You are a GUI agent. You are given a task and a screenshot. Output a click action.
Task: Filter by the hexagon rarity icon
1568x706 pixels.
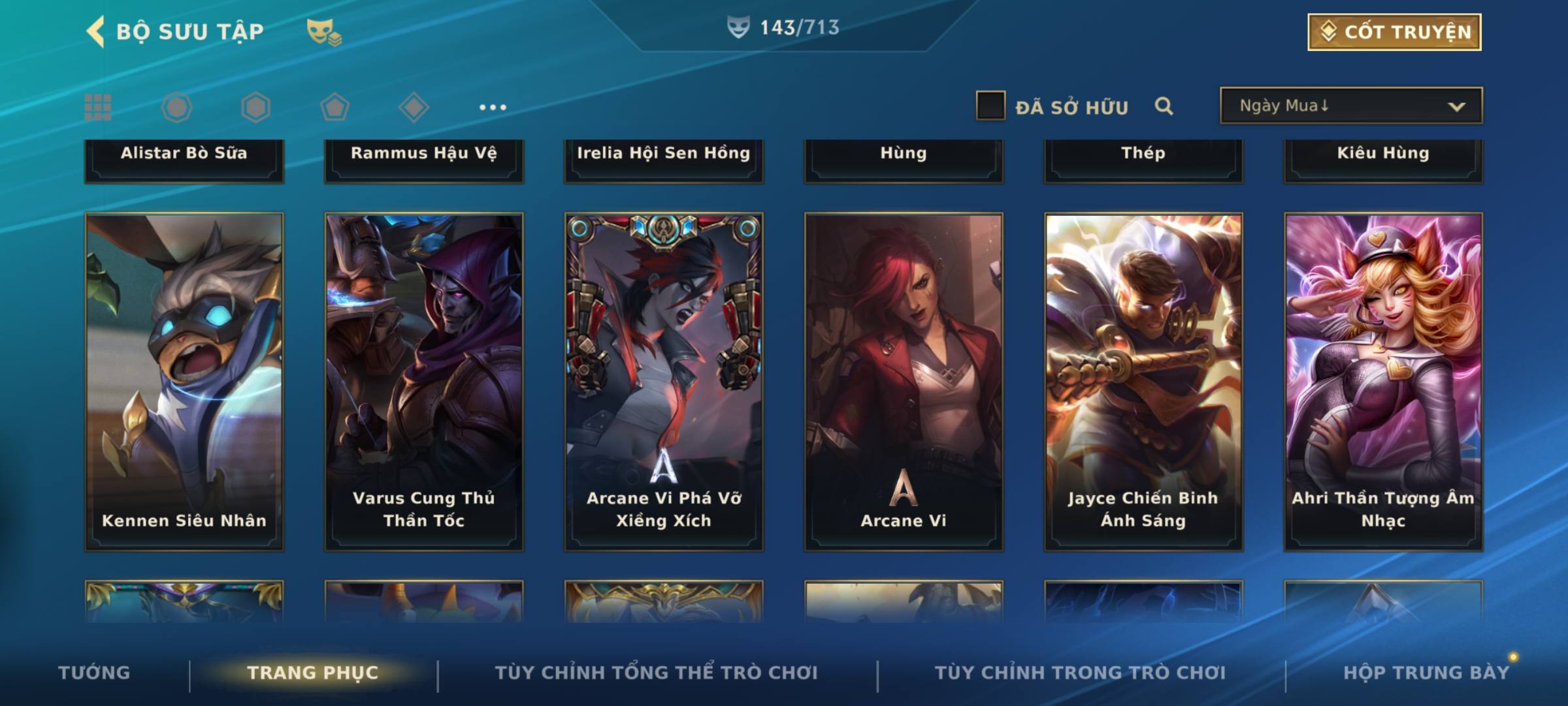pyautogui.click(x=255, y=107)
